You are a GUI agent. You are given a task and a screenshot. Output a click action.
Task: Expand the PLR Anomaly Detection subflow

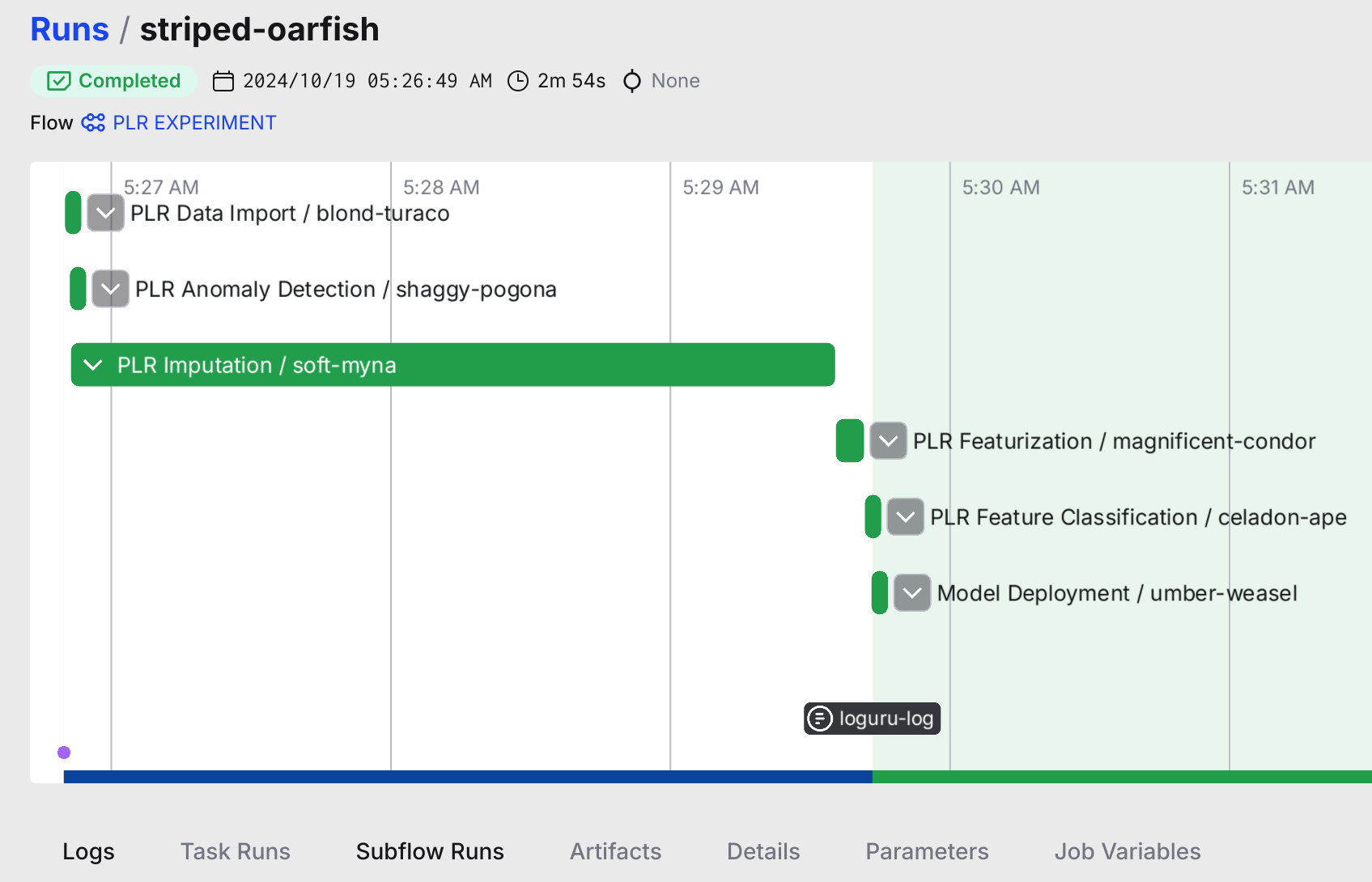(x=110, y=289)
